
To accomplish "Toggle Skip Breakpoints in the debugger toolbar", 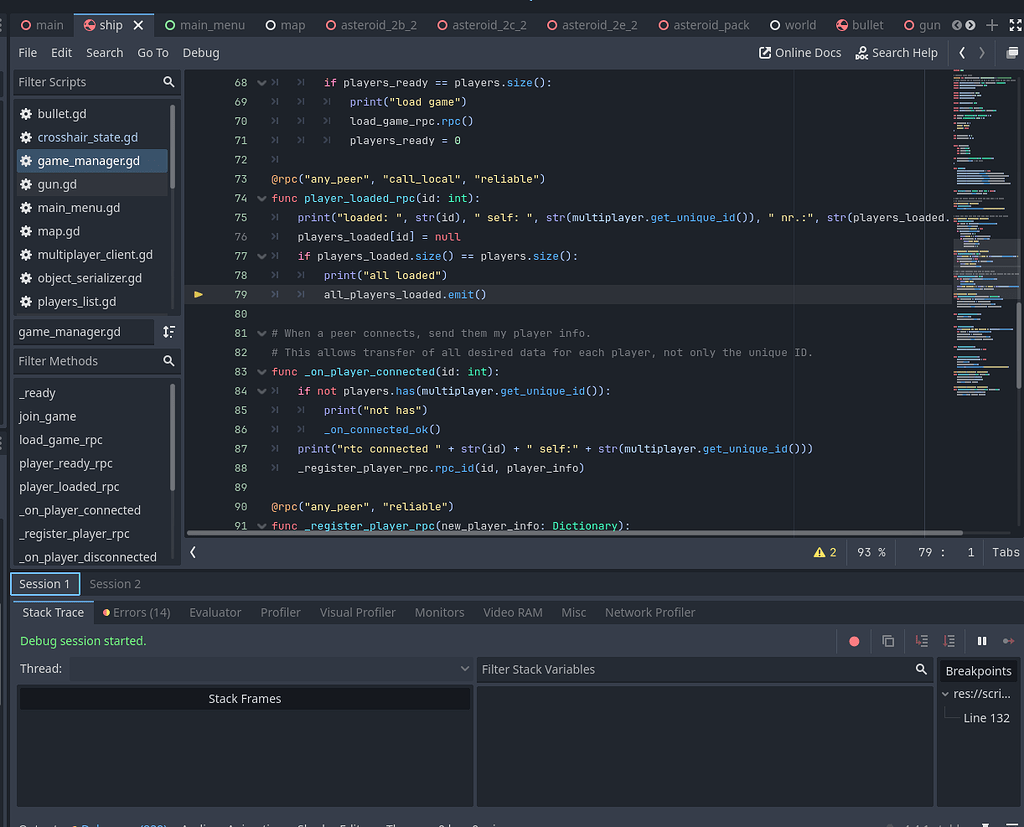I will coord(855,641).
